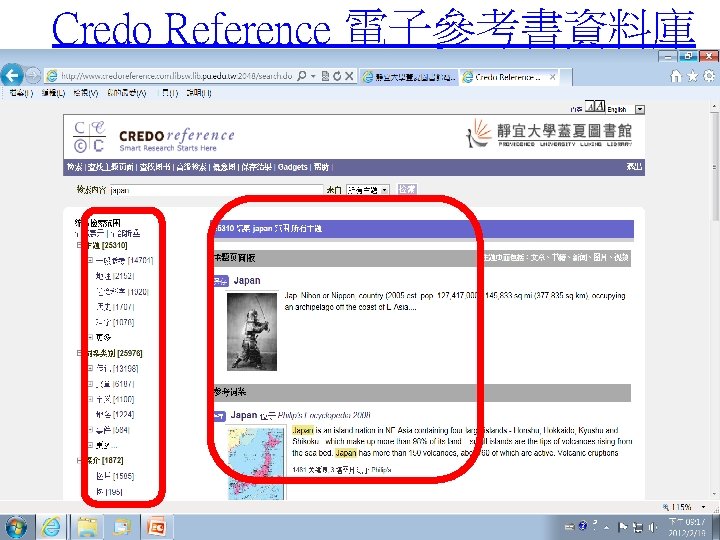720x540 pixels.
Task: Collapse the tree node with count [25310]
Action: tap(79, 246)
